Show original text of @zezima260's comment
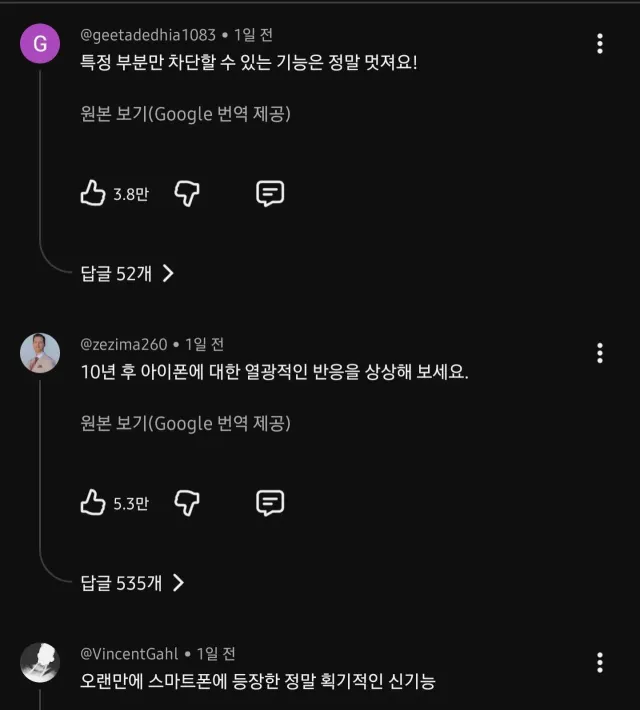This screenshot has width=640, height=710. (185, 424)
